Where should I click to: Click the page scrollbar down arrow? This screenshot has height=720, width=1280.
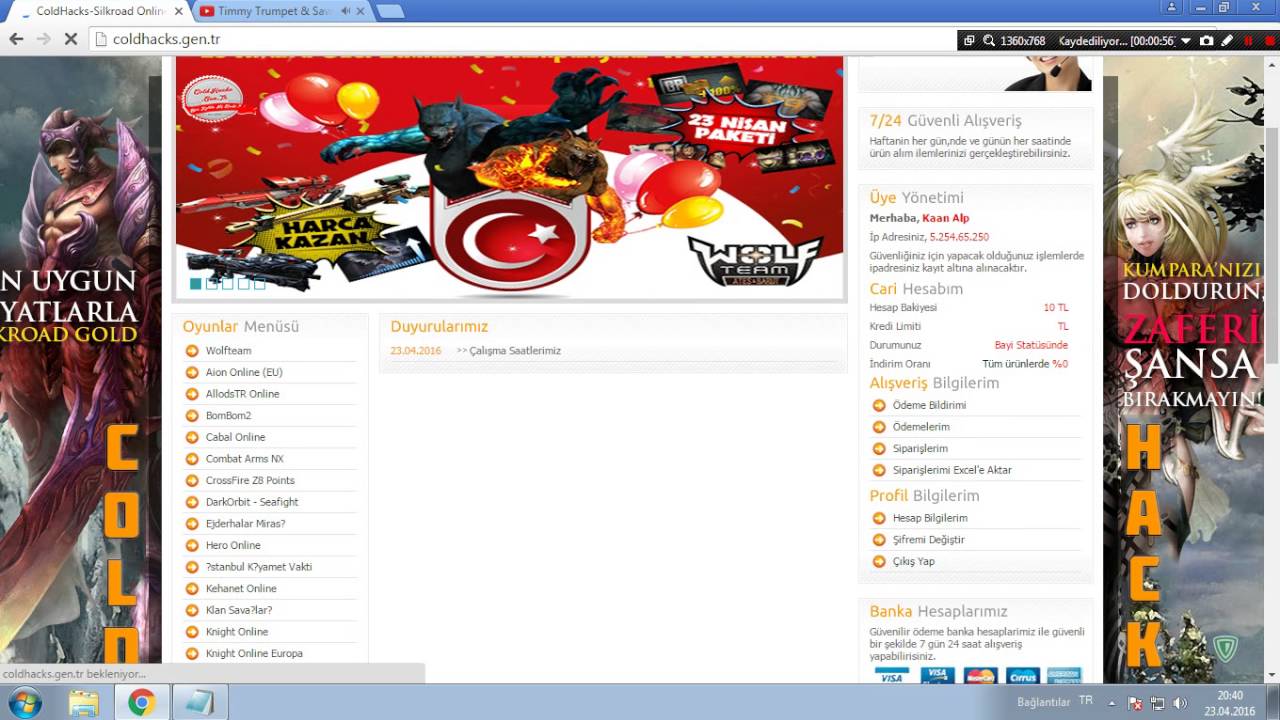[x=1272, y=677]
